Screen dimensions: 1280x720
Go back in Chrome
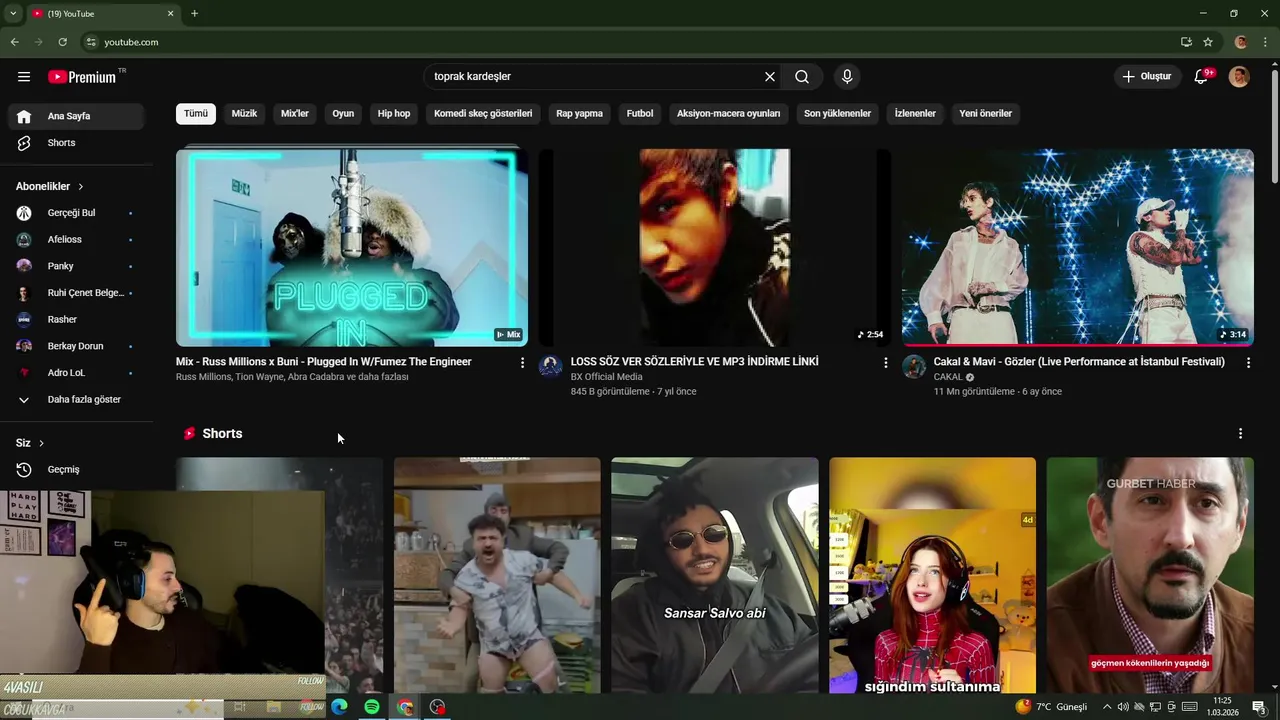(x=14, y=42)
